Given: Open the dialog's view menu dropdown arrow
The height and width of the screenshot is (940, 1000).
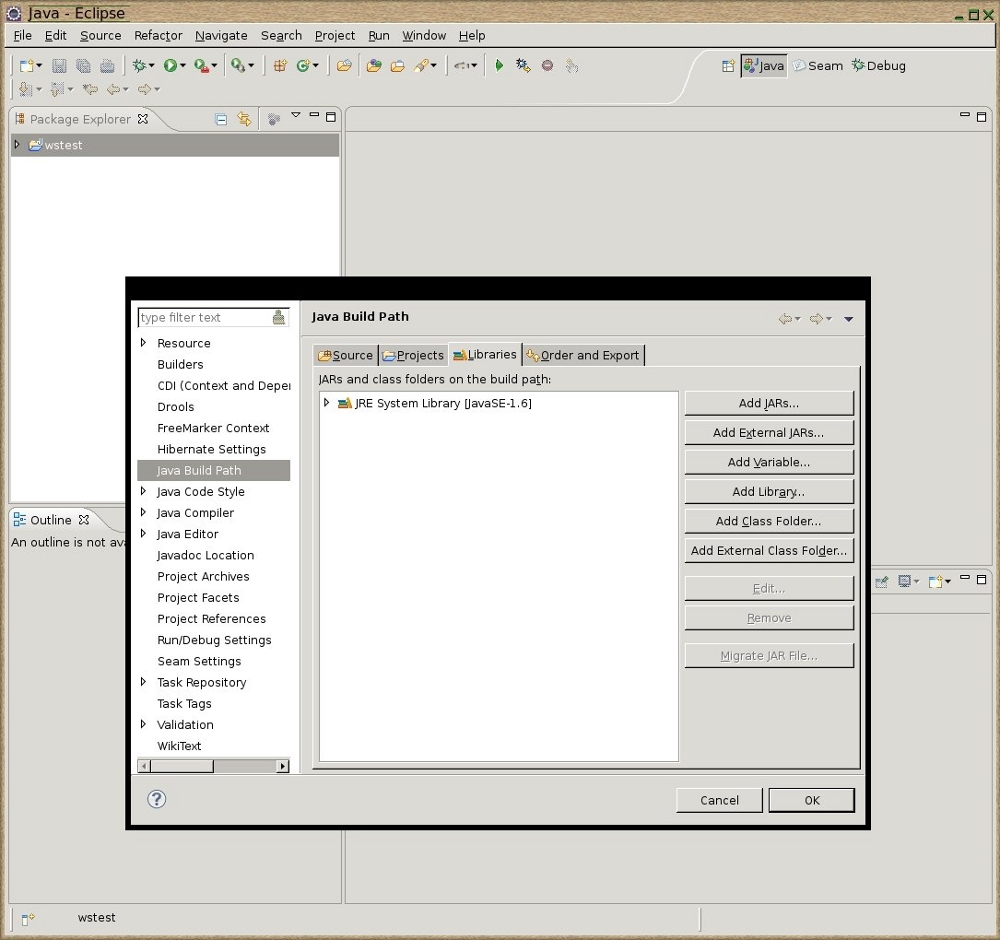Looking at the screenshot, I should point(849,319).
